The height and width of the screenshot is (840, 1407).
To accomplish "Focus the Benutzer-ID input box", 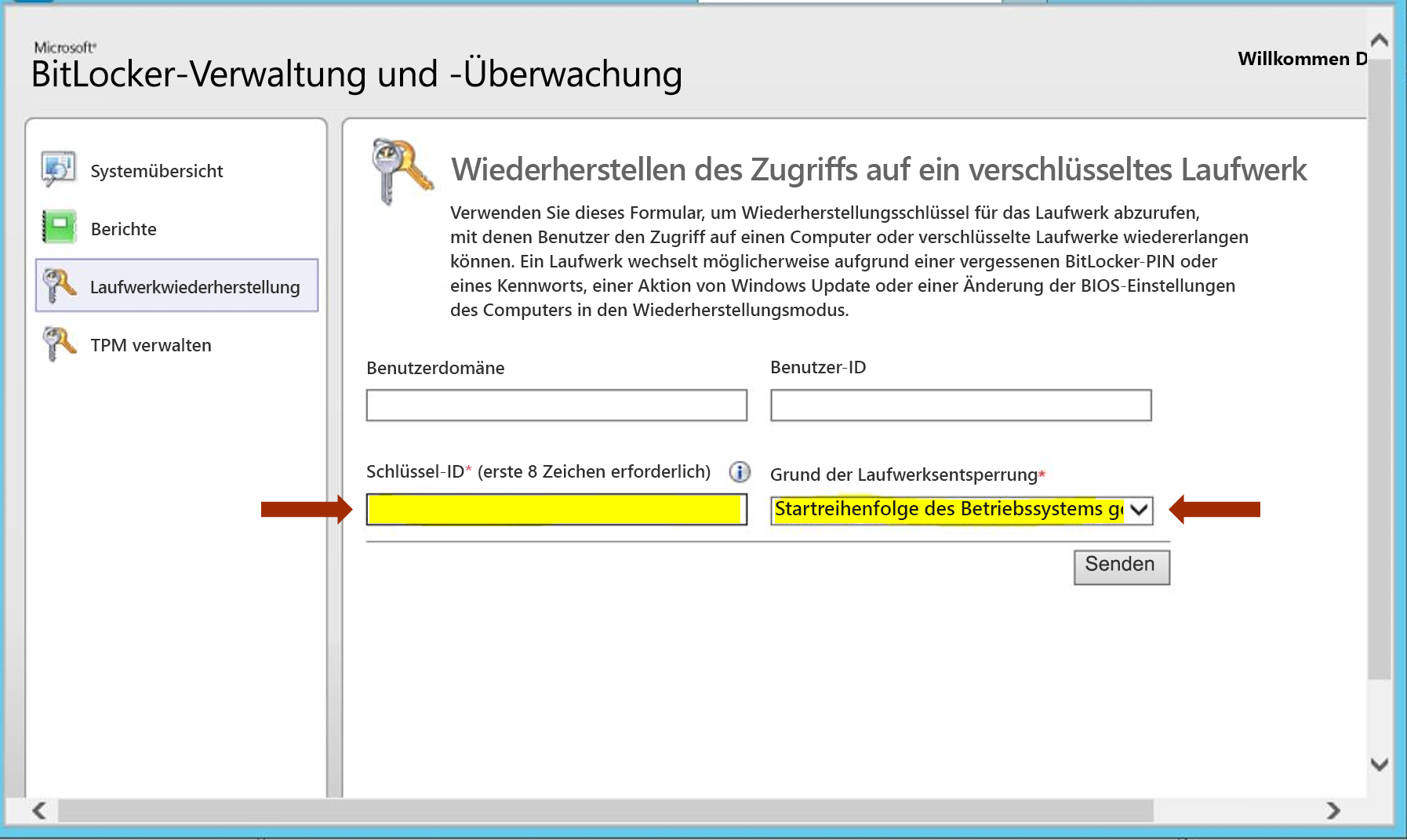I will [x=960, y=405].
